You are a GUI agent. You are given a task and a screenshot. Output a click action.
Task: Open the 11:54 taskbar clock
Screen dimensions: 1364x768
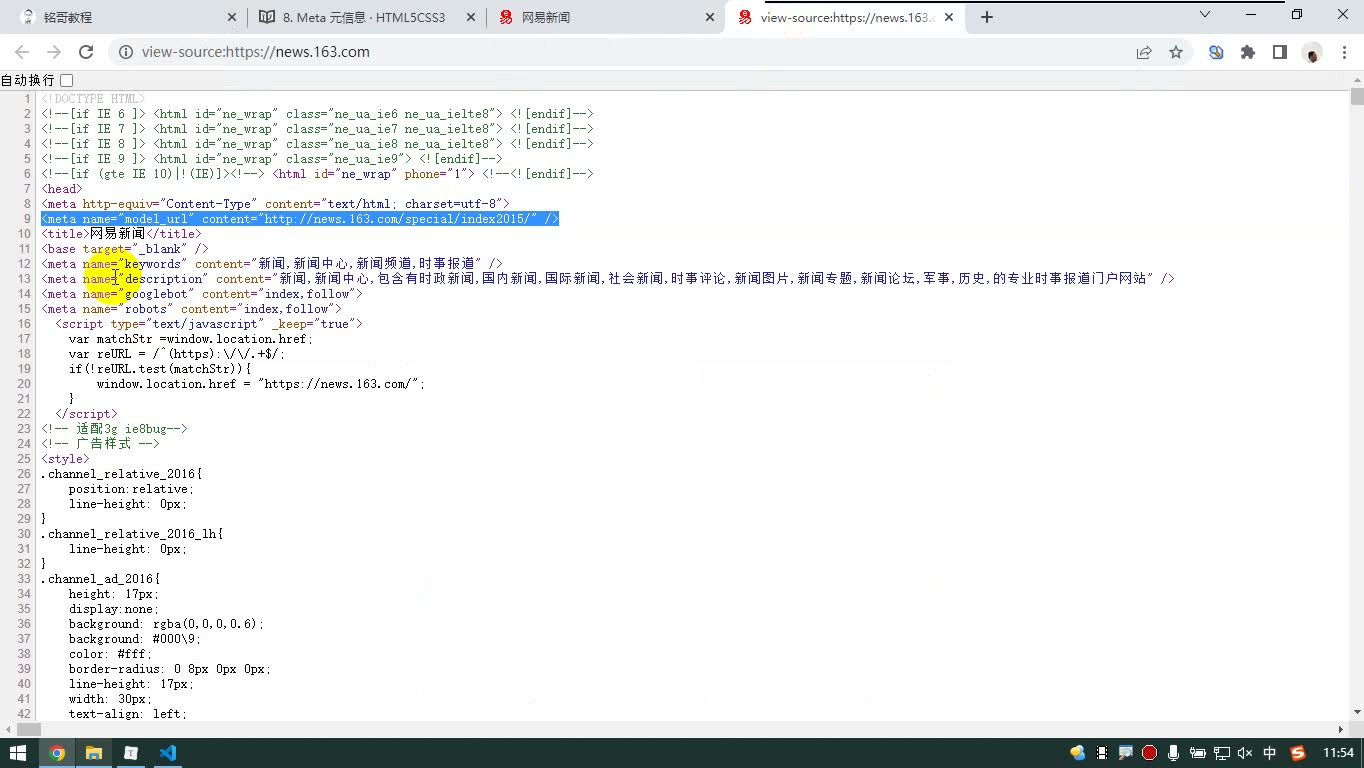1338,753
